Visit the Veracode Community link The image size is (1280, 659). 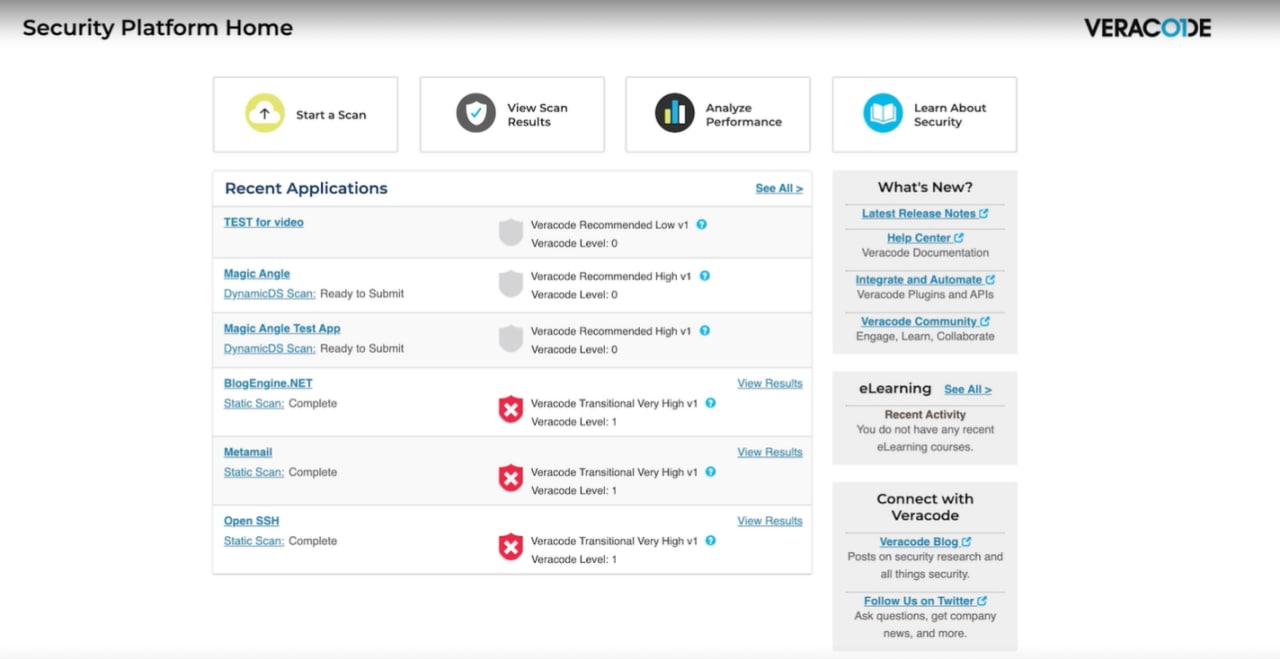919,321
